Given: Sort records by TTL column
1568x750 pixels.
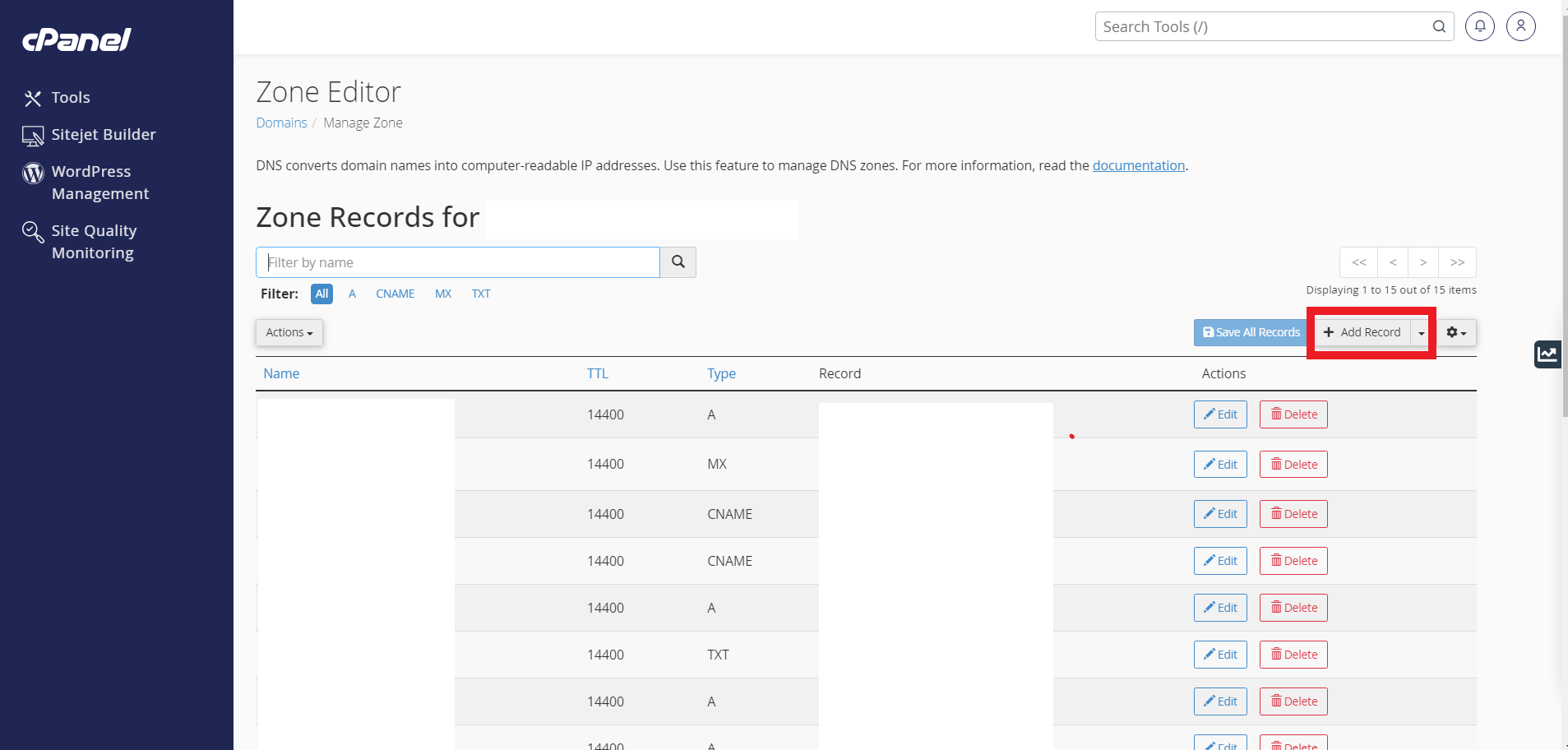Looking at the screenshot, I should [x=598, y=373].
